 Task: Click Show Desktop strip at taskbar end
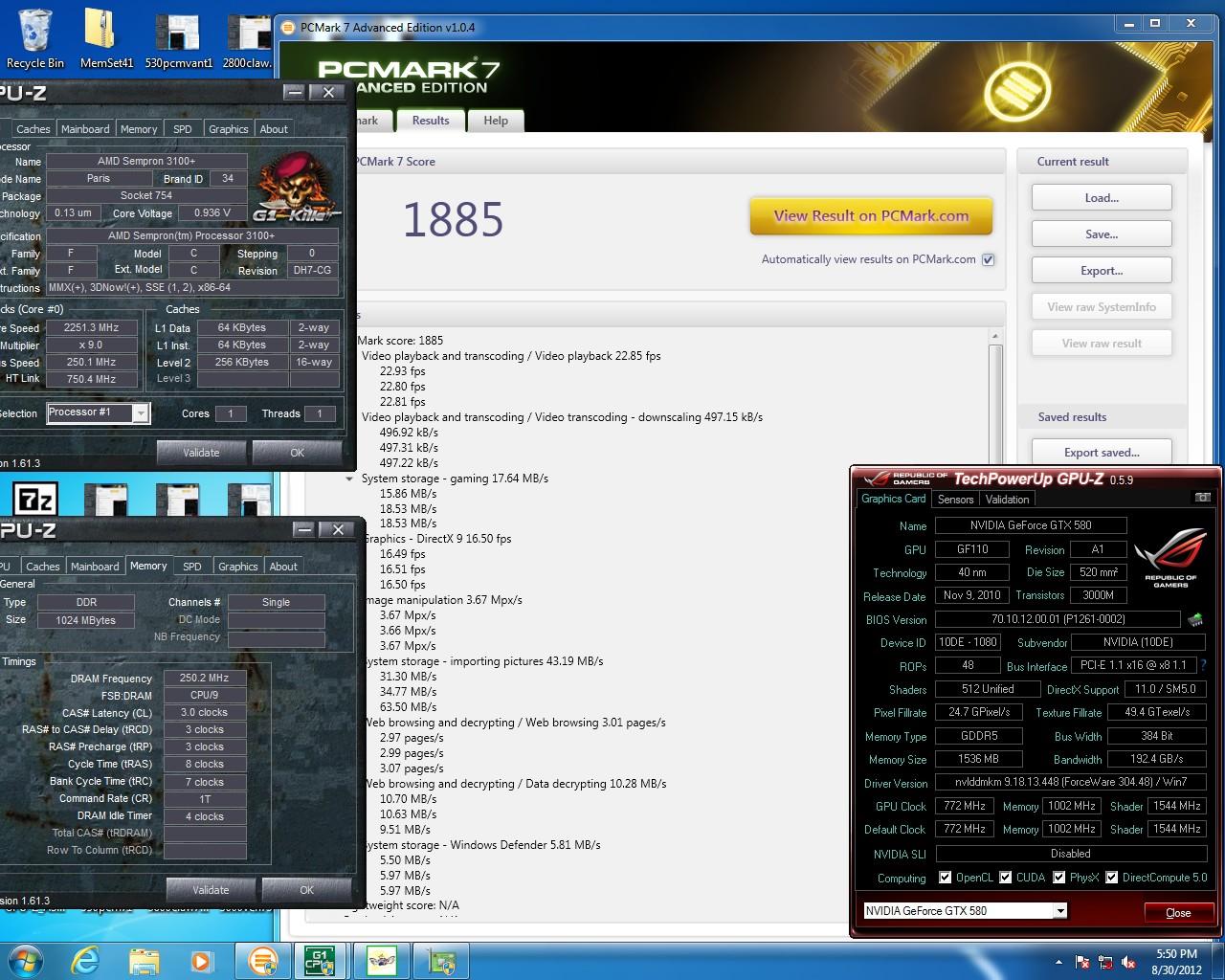pos(1218,961)
